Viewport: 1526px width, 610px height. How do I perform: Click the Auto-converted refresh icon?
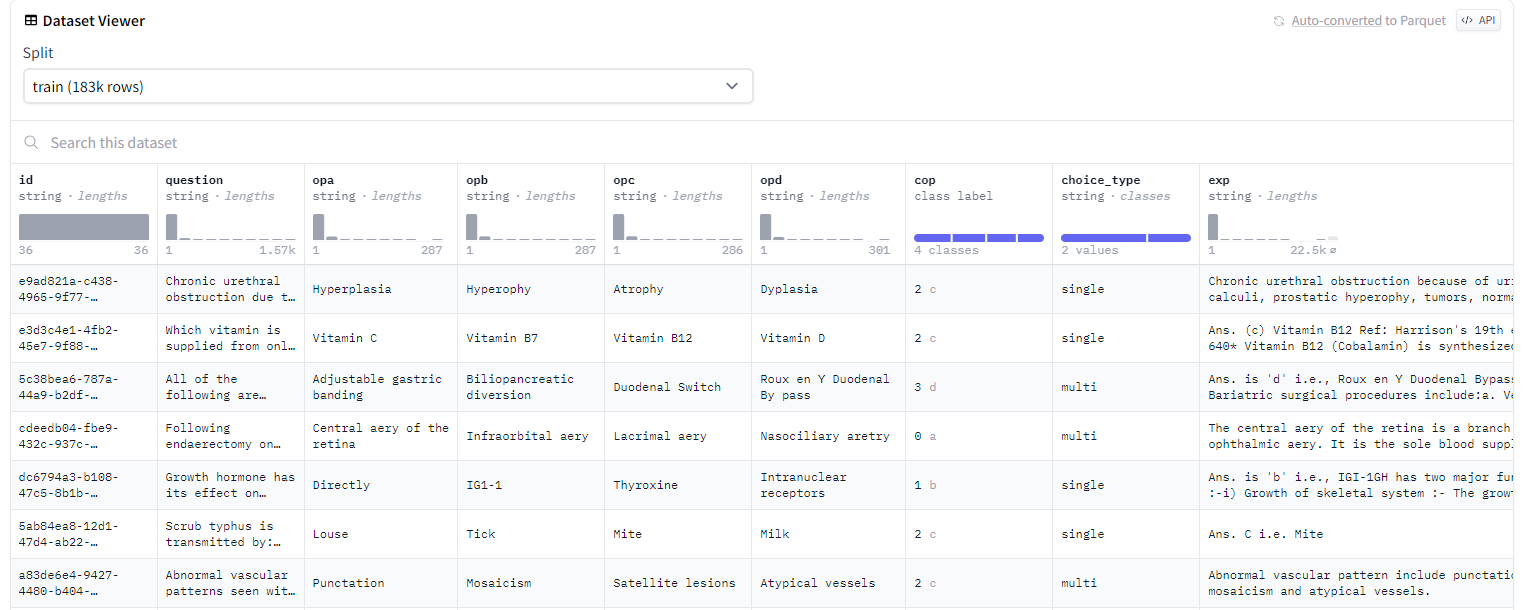coord(1278,21)
